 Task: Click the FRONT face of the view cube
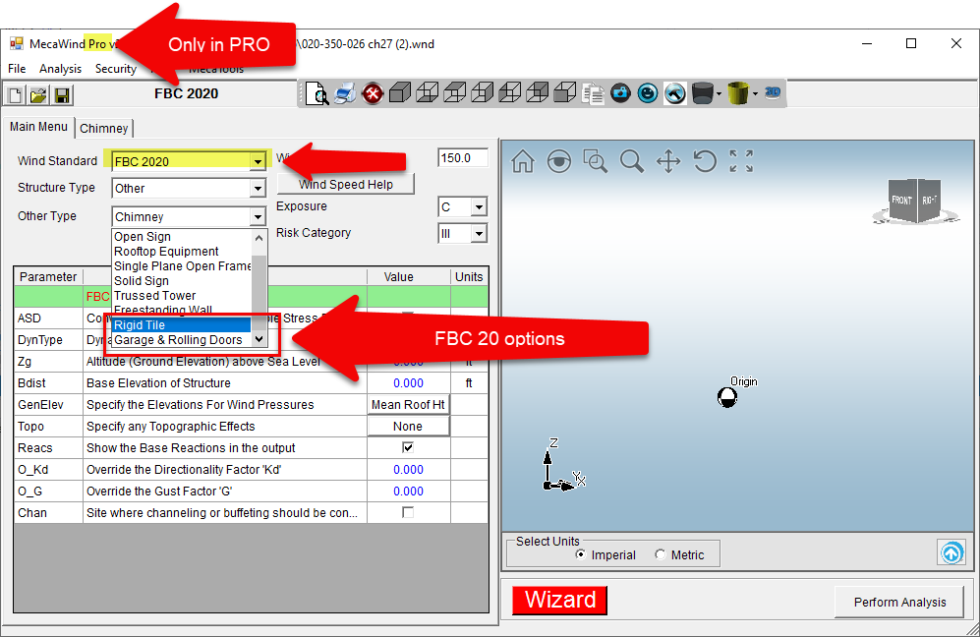[901, 200]
